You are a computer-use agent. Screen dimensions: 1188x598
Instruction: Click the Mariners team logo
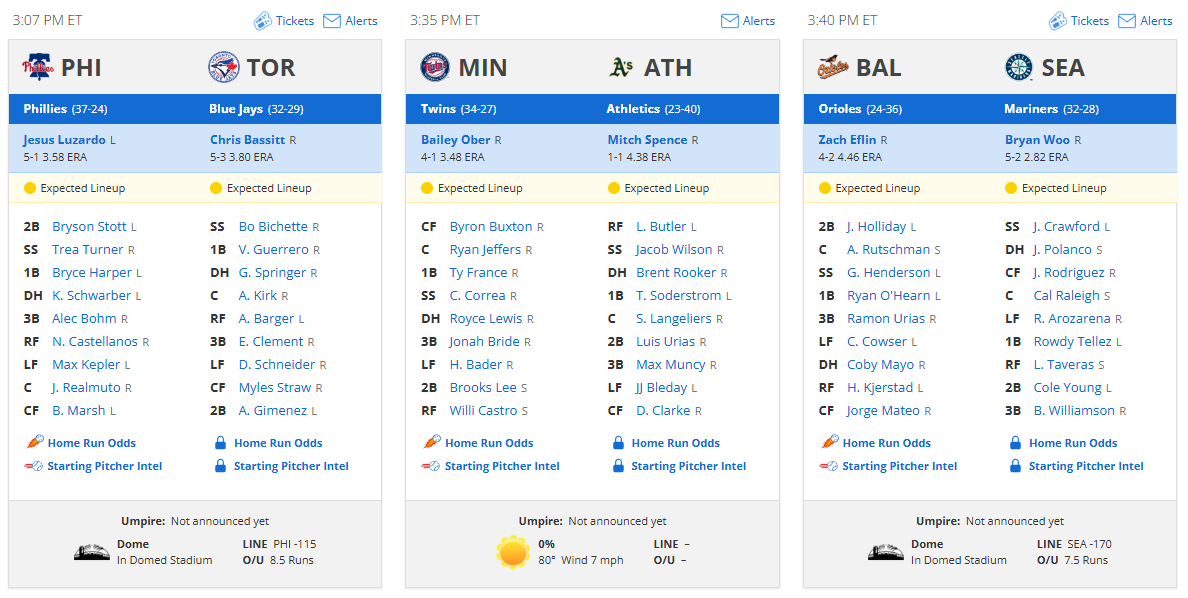(1018, 67)
